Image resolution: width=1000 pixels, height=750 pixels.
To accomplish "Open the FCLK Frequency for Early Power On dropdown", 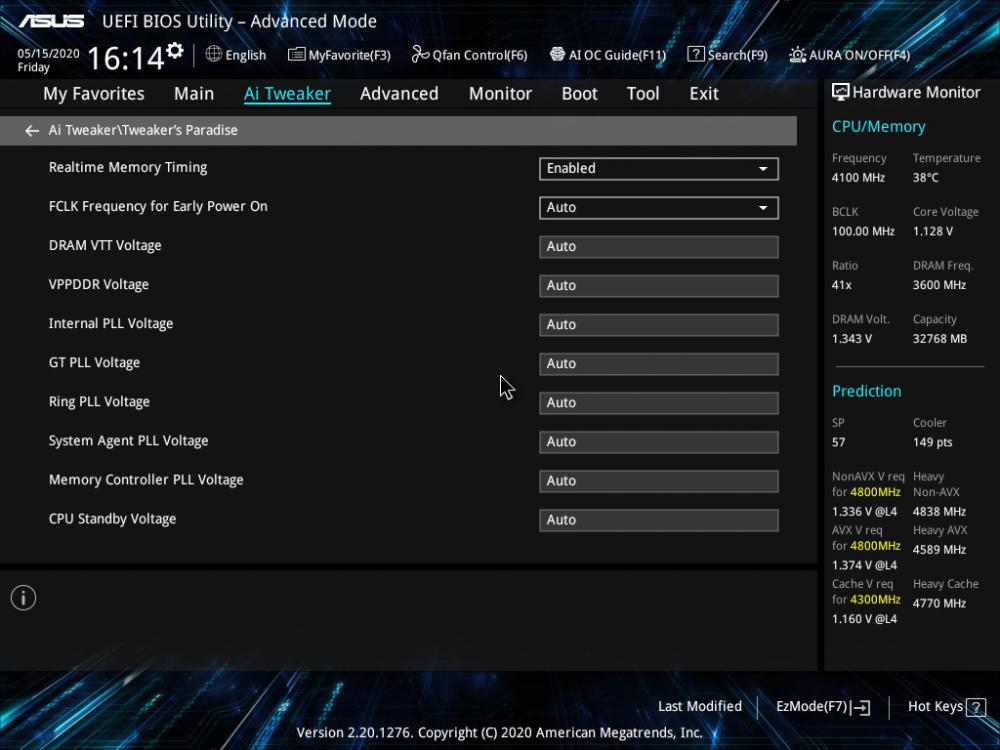I will tap(659, 207).
